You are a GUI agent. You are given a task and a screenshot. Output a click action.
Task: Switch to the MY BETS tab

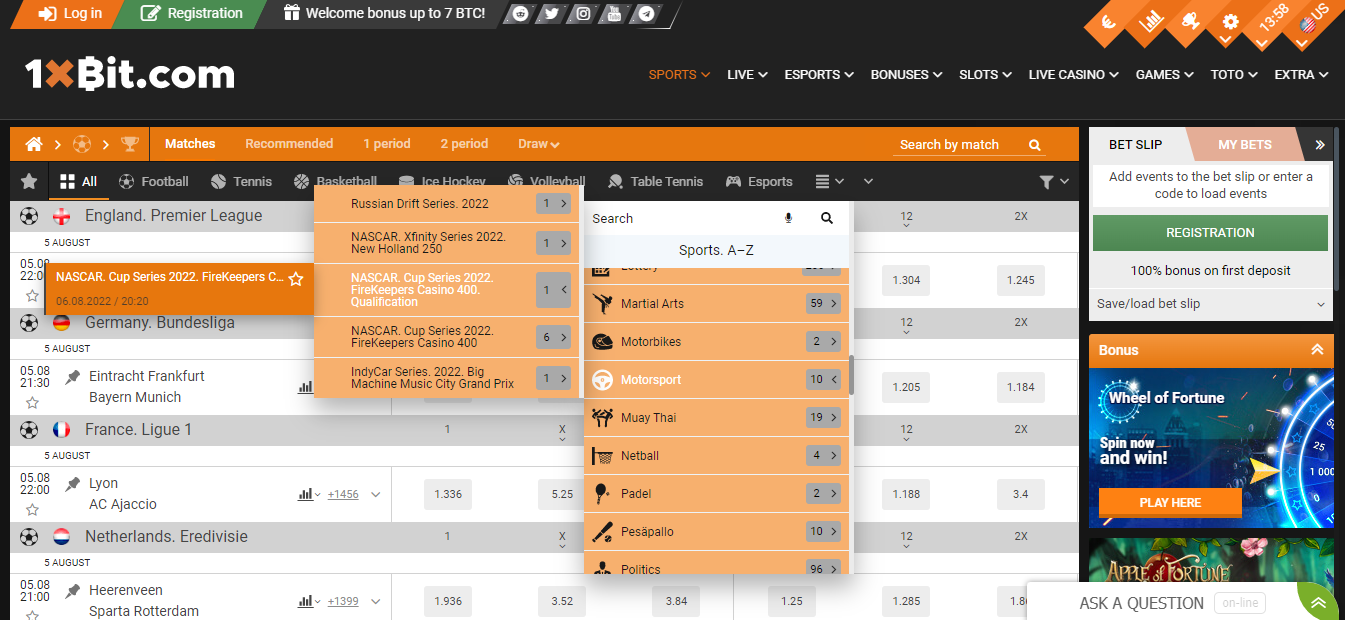[x=1245, y=143]
